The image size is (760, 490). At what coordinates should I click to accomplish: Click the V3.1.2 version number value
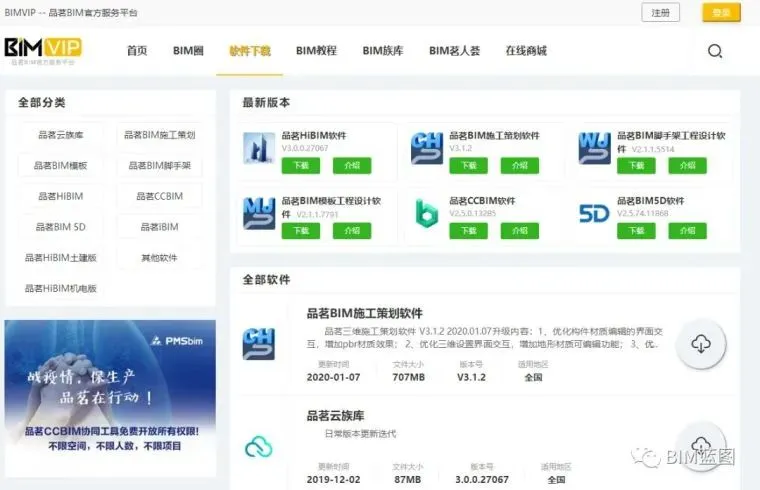(471, 377)
